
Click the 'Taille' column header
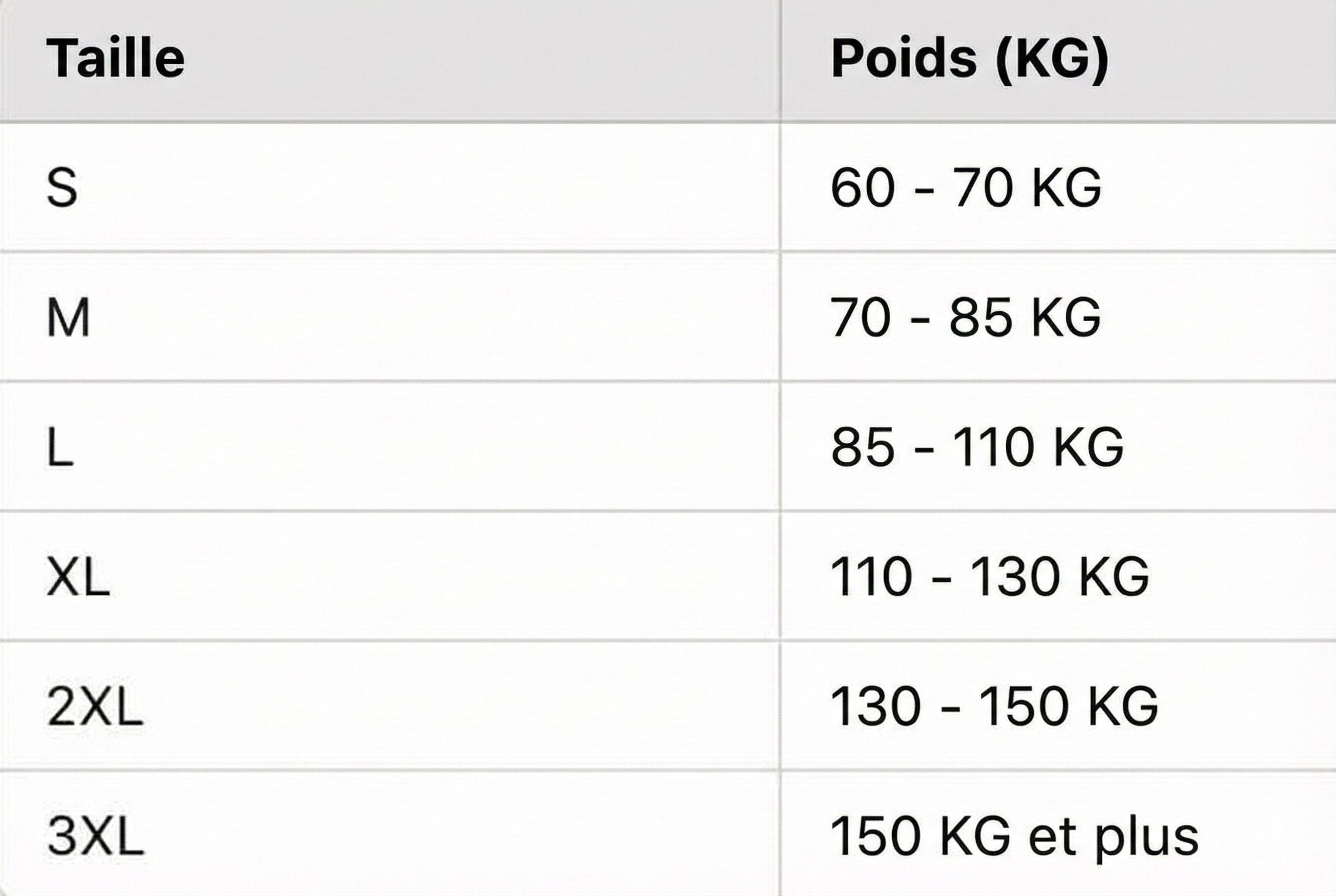tap(115, 58)
